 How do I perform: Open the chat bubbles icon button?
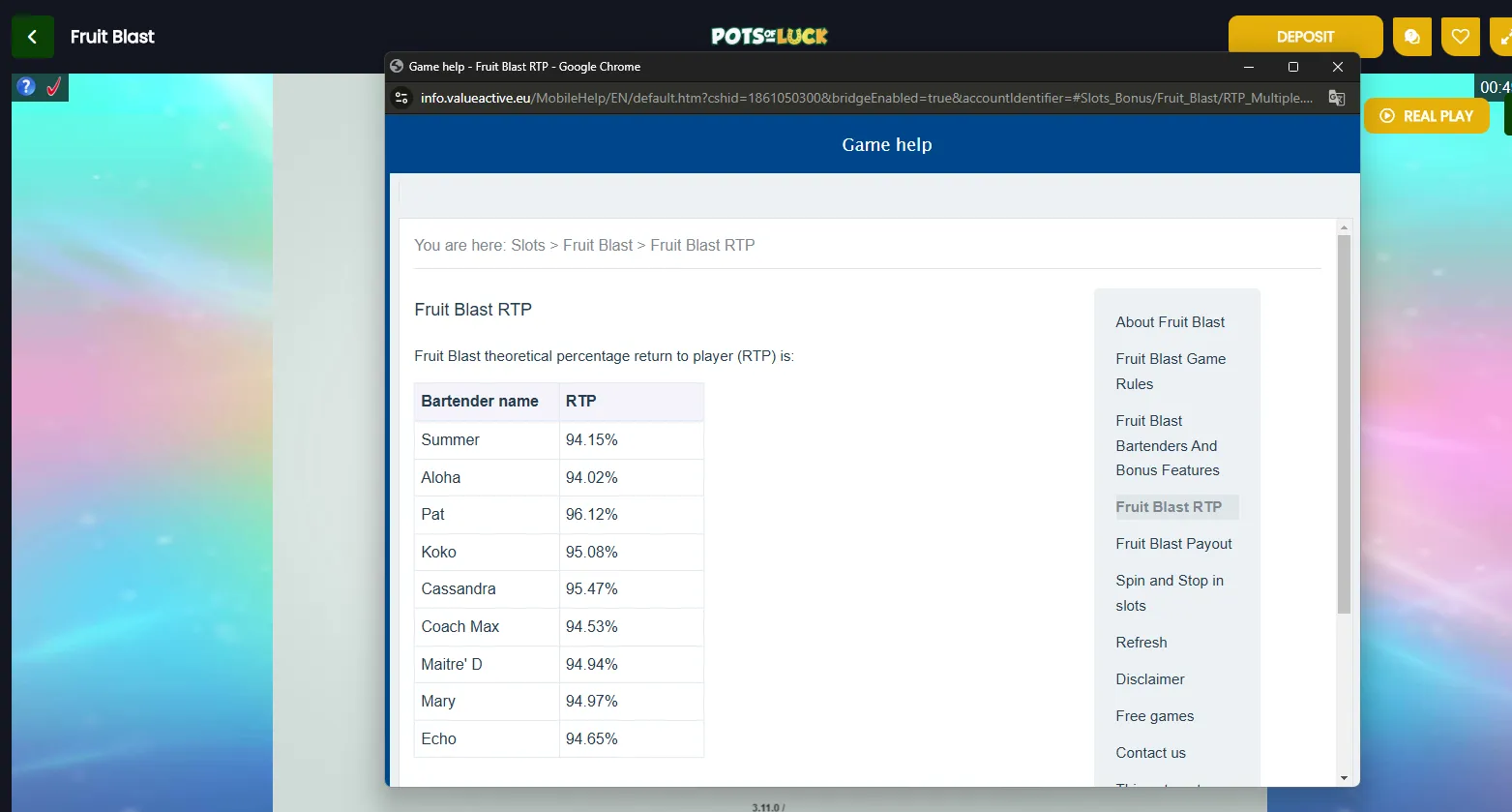[1412, 37]
